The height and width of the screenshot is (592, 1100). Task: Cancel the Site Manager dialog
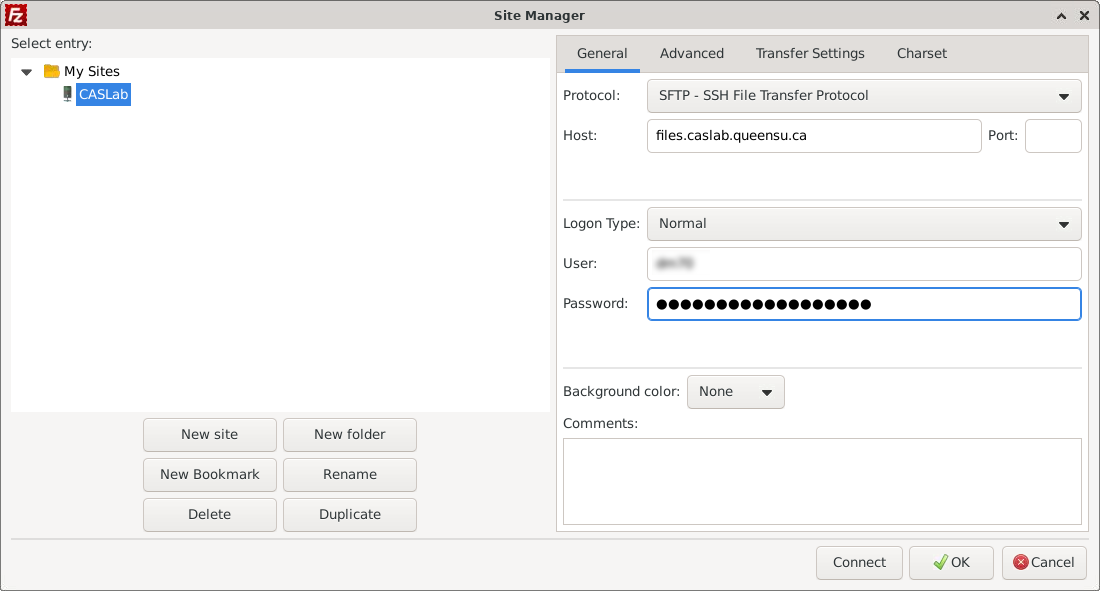(x=1044, y=563)
